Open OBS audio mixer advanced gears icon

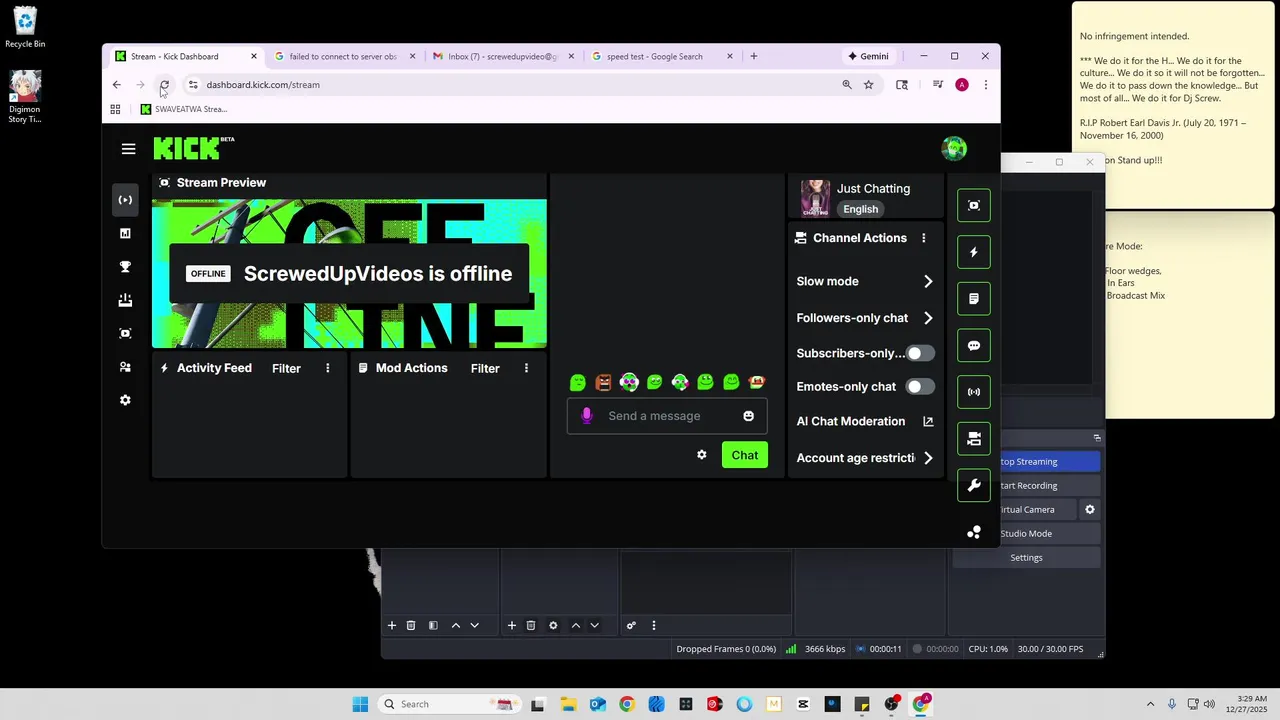click(x=631, y=625)
